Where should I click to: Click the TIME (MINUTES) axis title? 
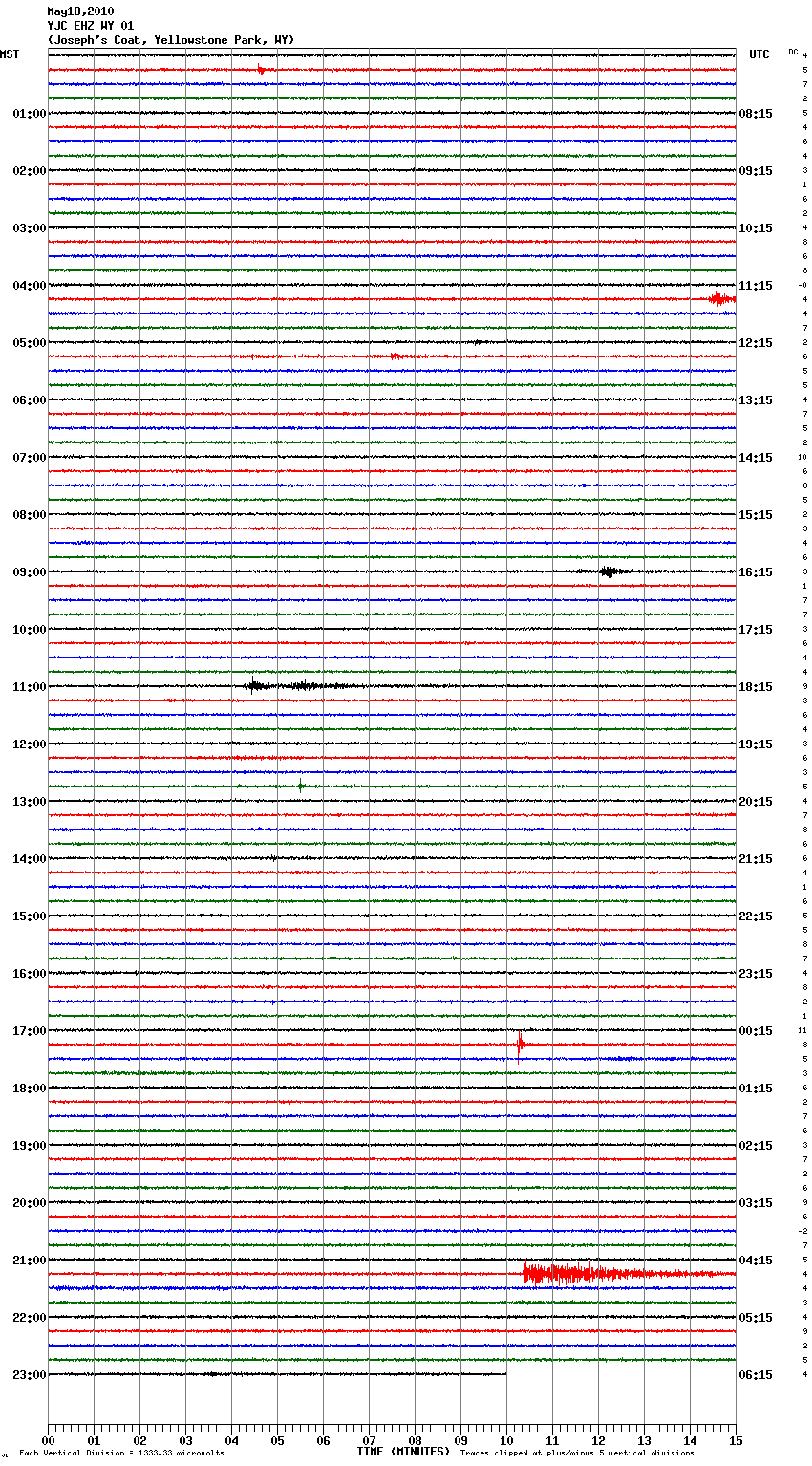(403, 1452)
